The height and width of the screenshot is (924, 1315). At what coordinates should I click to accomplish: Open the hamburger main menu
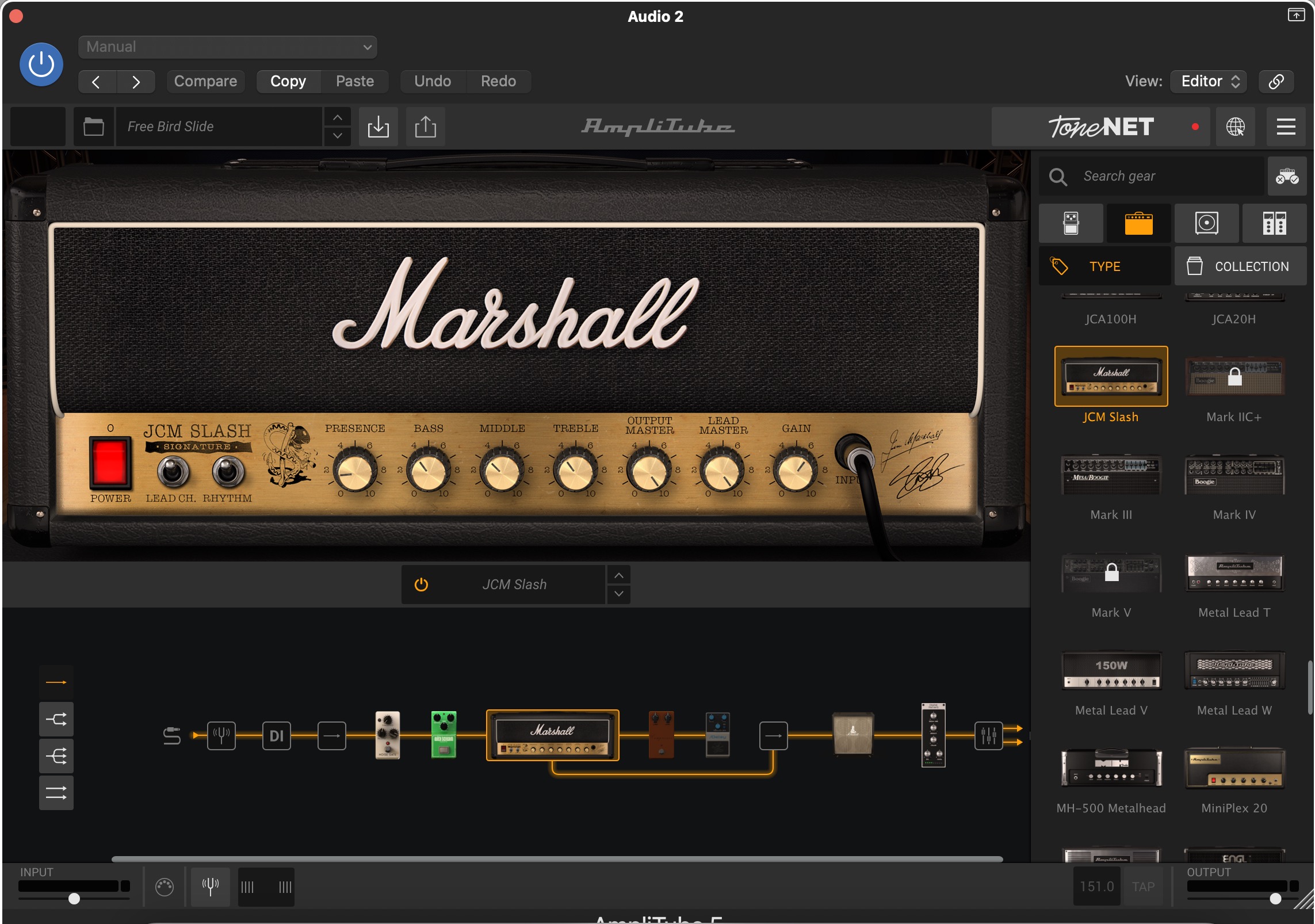coord(1286,127)
